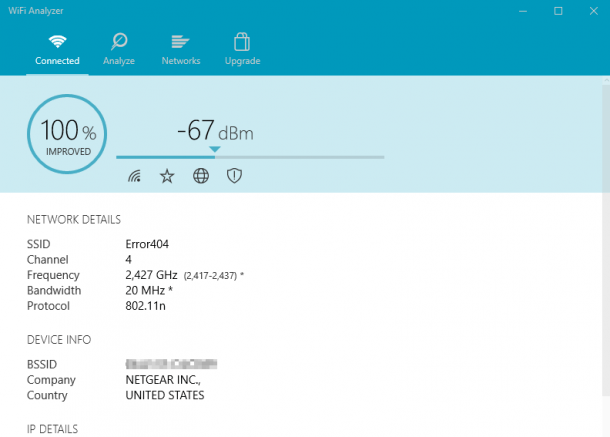This screenshot has width=610, height=437.
Task: Click the Frequency value 2,427 GHz
Action: [x=151, y=274]
